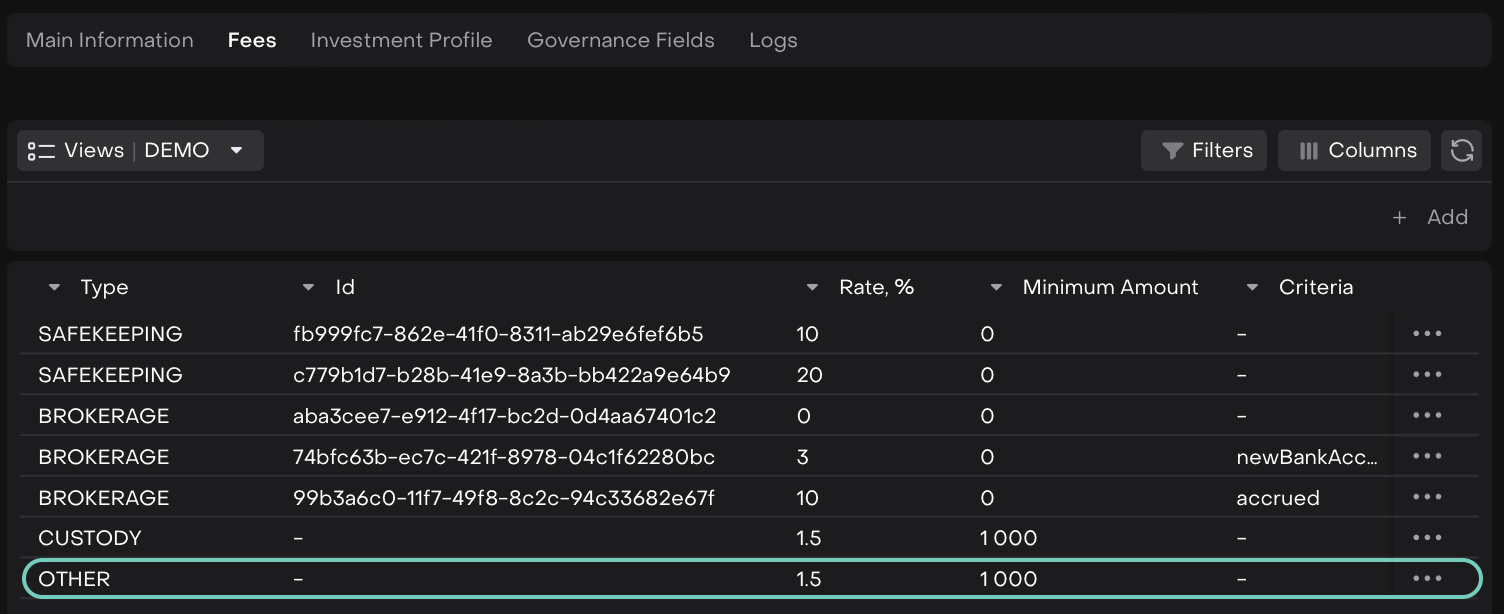
Task: Open row actions for the zero-rate BROKERAGE fee
Action: [1427, 416]
